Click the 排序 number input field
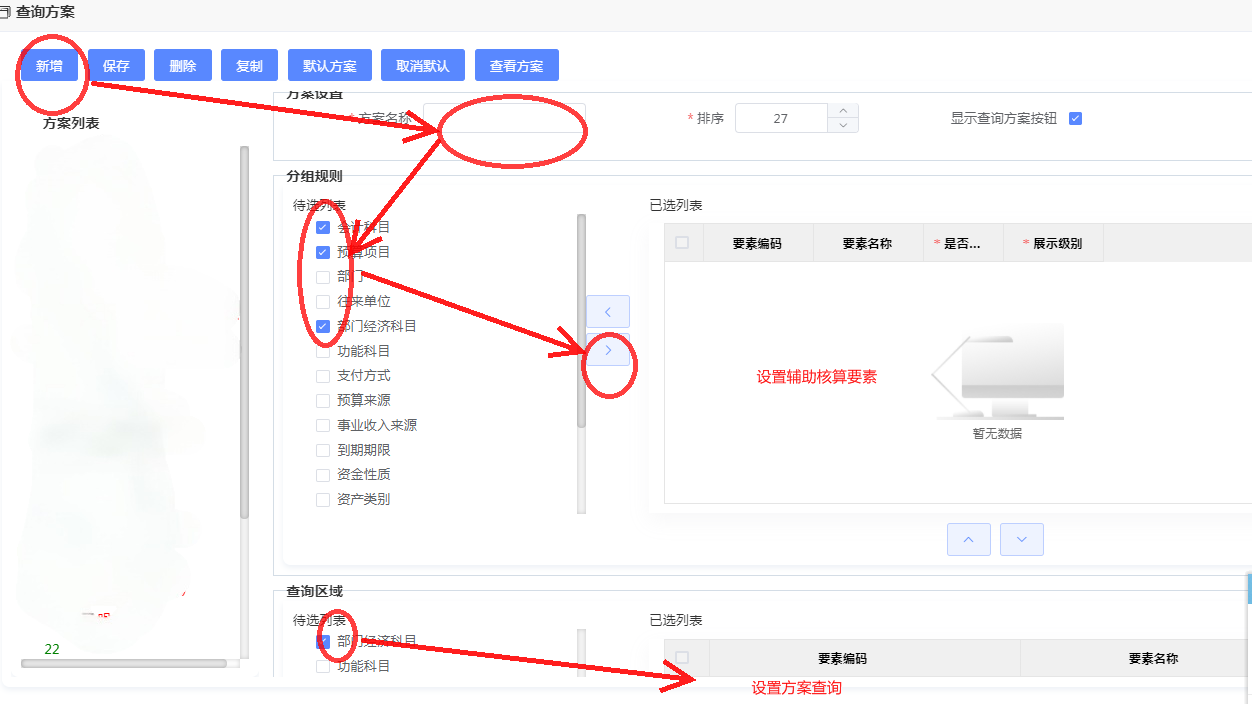This screenshot has height=704, width=1252. [781, 118]
